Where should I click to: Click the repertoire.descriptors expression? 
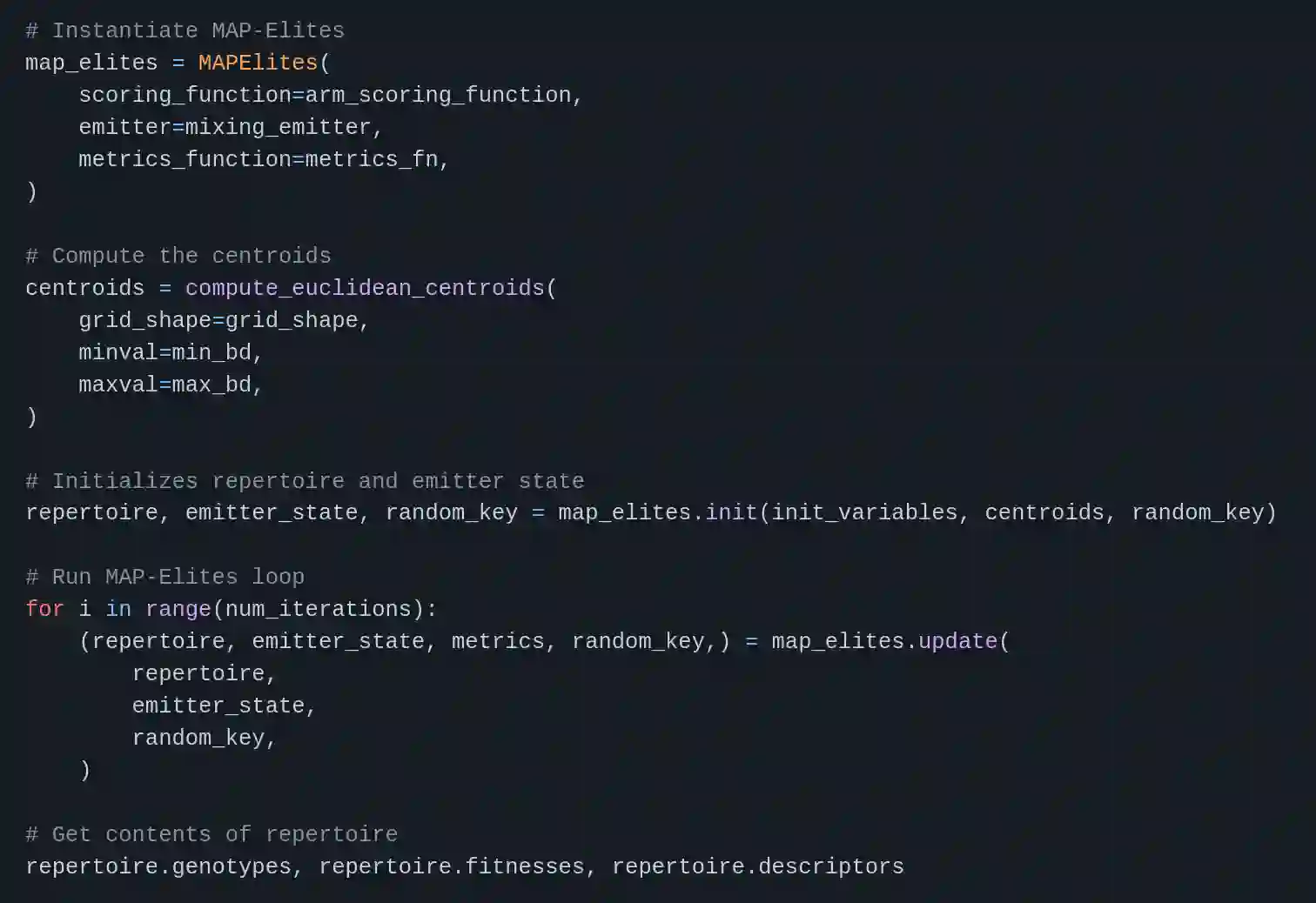click(x=757, y=867)
